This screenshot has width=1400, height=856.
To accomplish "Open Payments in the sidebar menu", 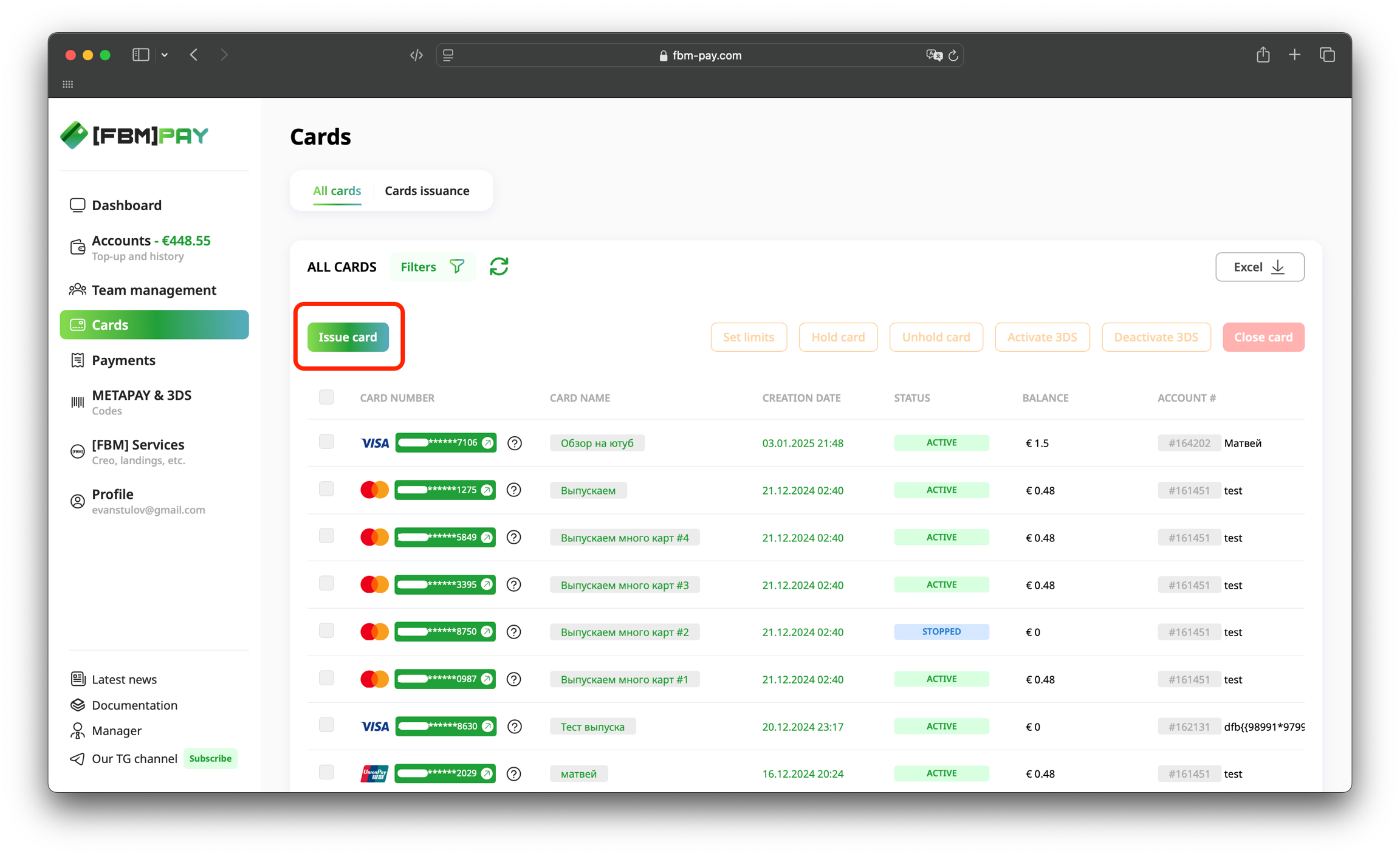I will coord(123,360).
